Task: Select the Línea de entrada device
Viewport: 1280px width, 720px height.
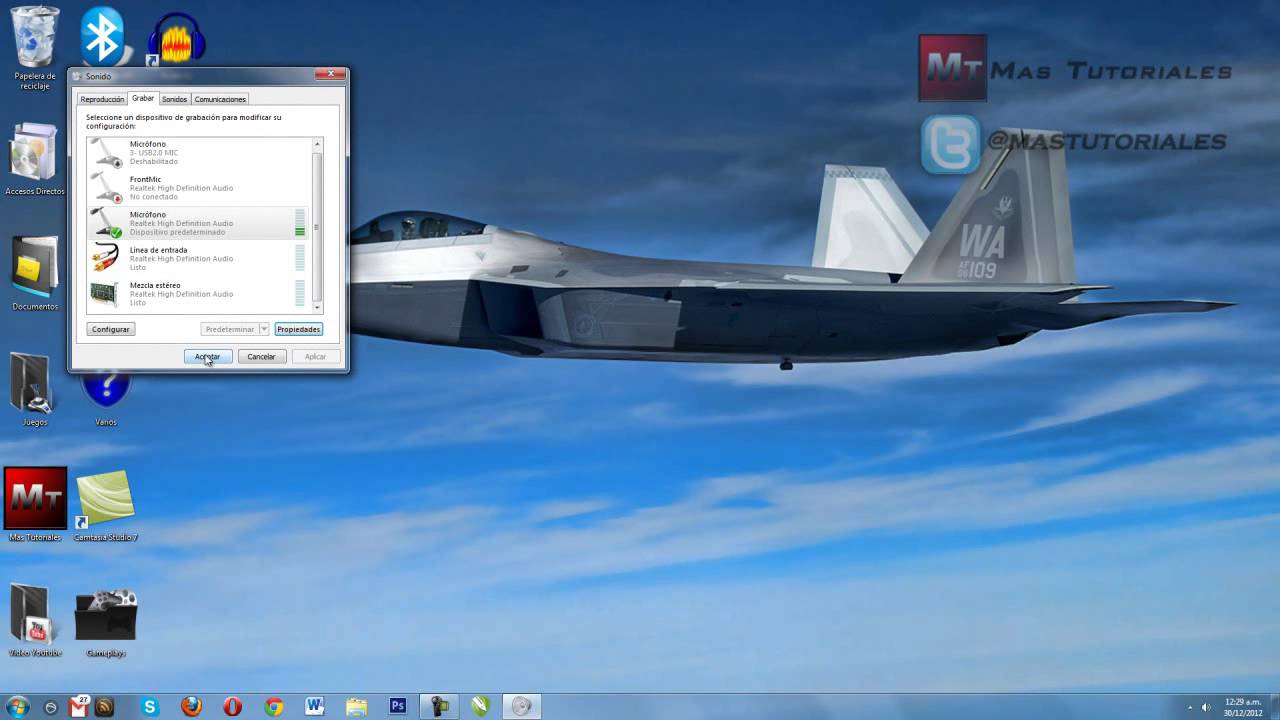Action: coord(199,258)
